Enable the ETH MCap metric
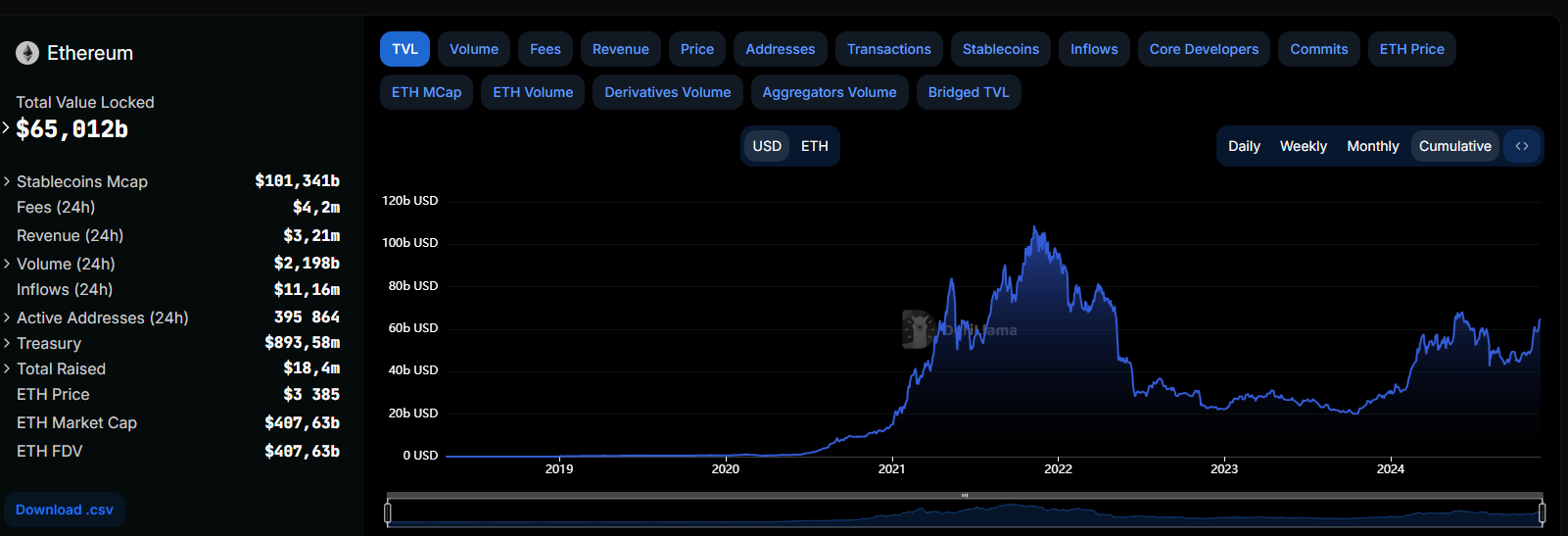The image size is (1568, 536). [427, 92]
